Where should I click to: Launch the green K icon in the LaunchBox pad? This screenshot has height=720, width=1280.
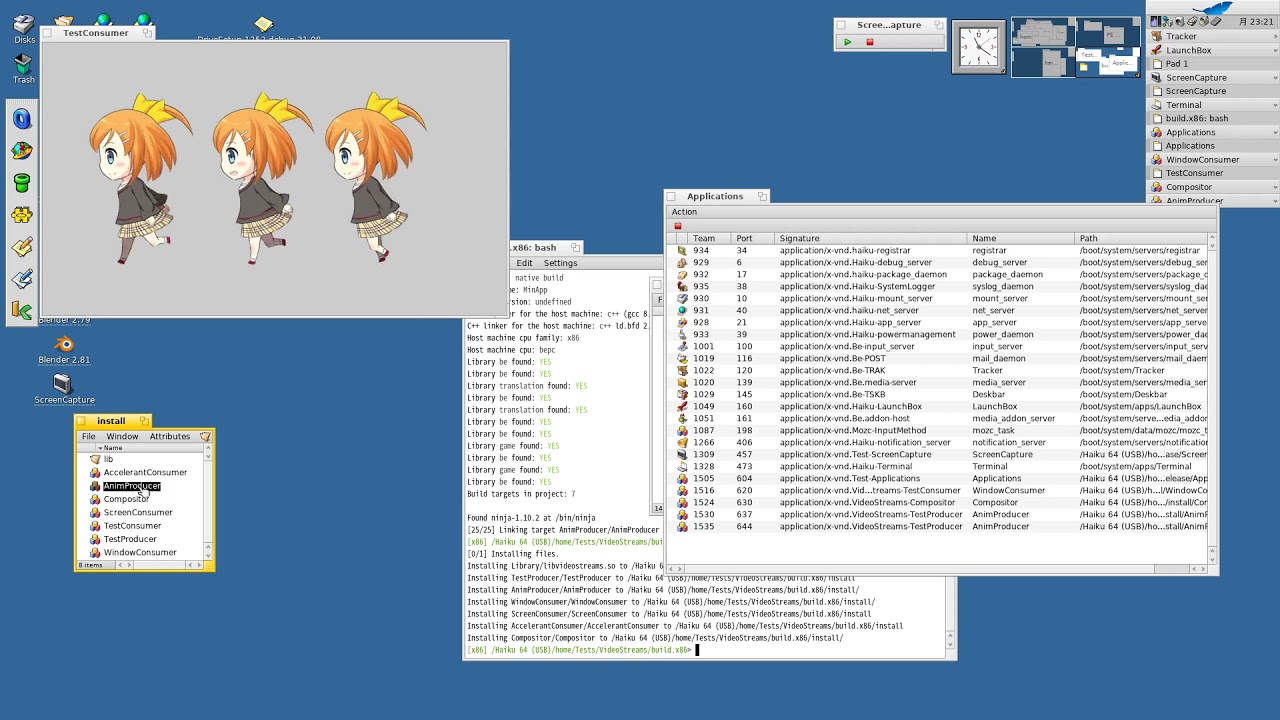[22, 311]
